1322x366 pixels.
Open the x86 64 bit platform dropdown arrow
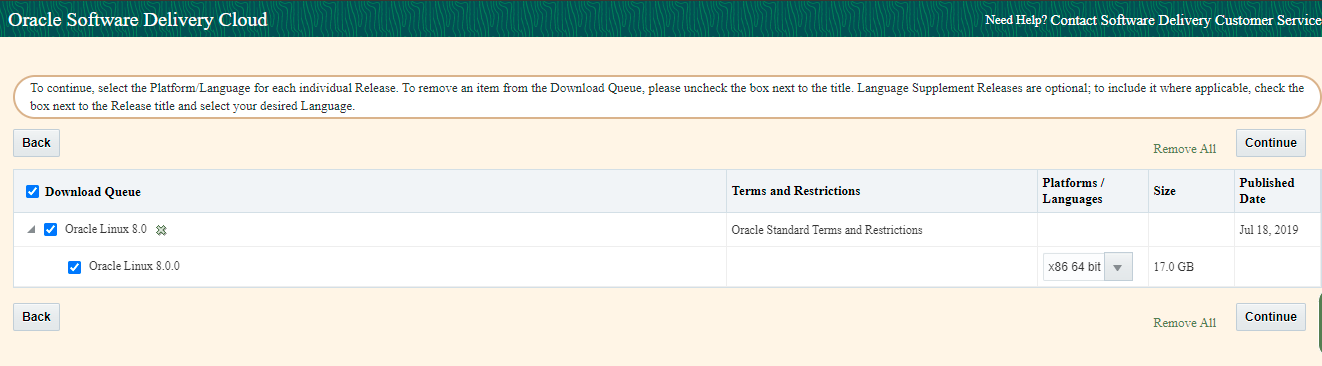click(x=1118, y=267)
